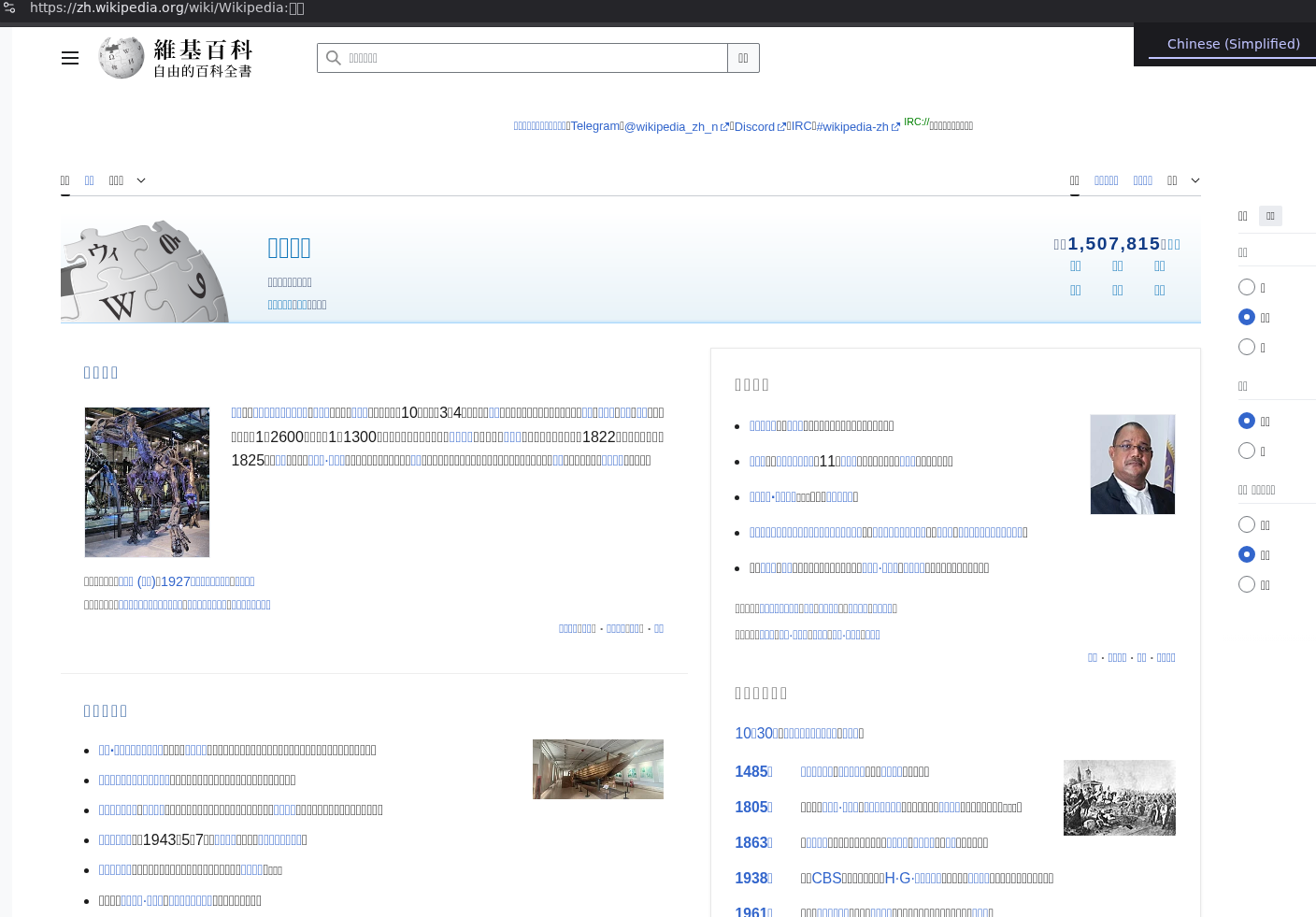Switch to the discussion tab
Screen dimensions: 1316x917
[89, 180]
